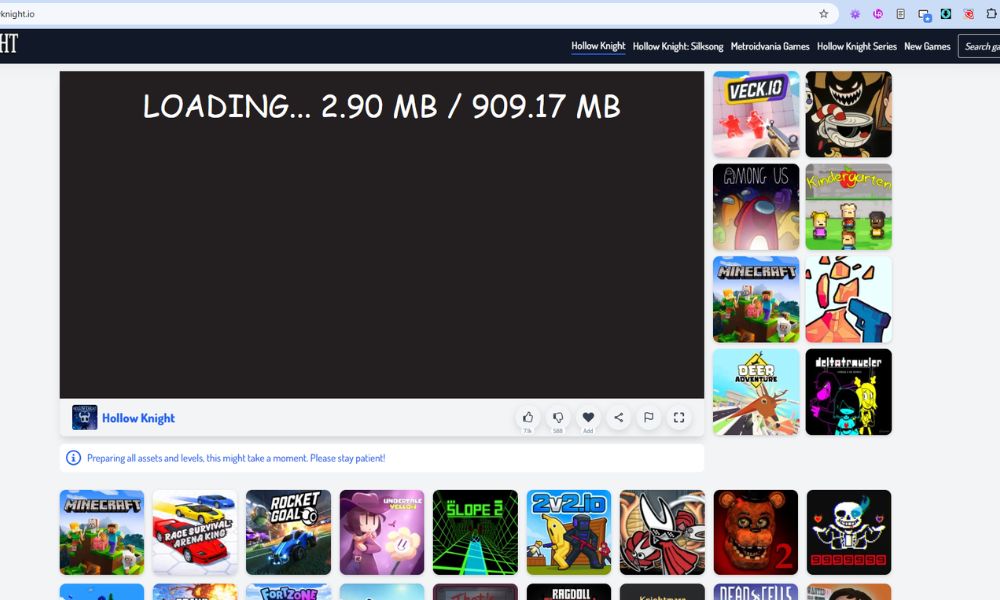1000x600 pixels.
Task: Click the Hollow Knight title link below the player
Action: (x=138, y=418)
